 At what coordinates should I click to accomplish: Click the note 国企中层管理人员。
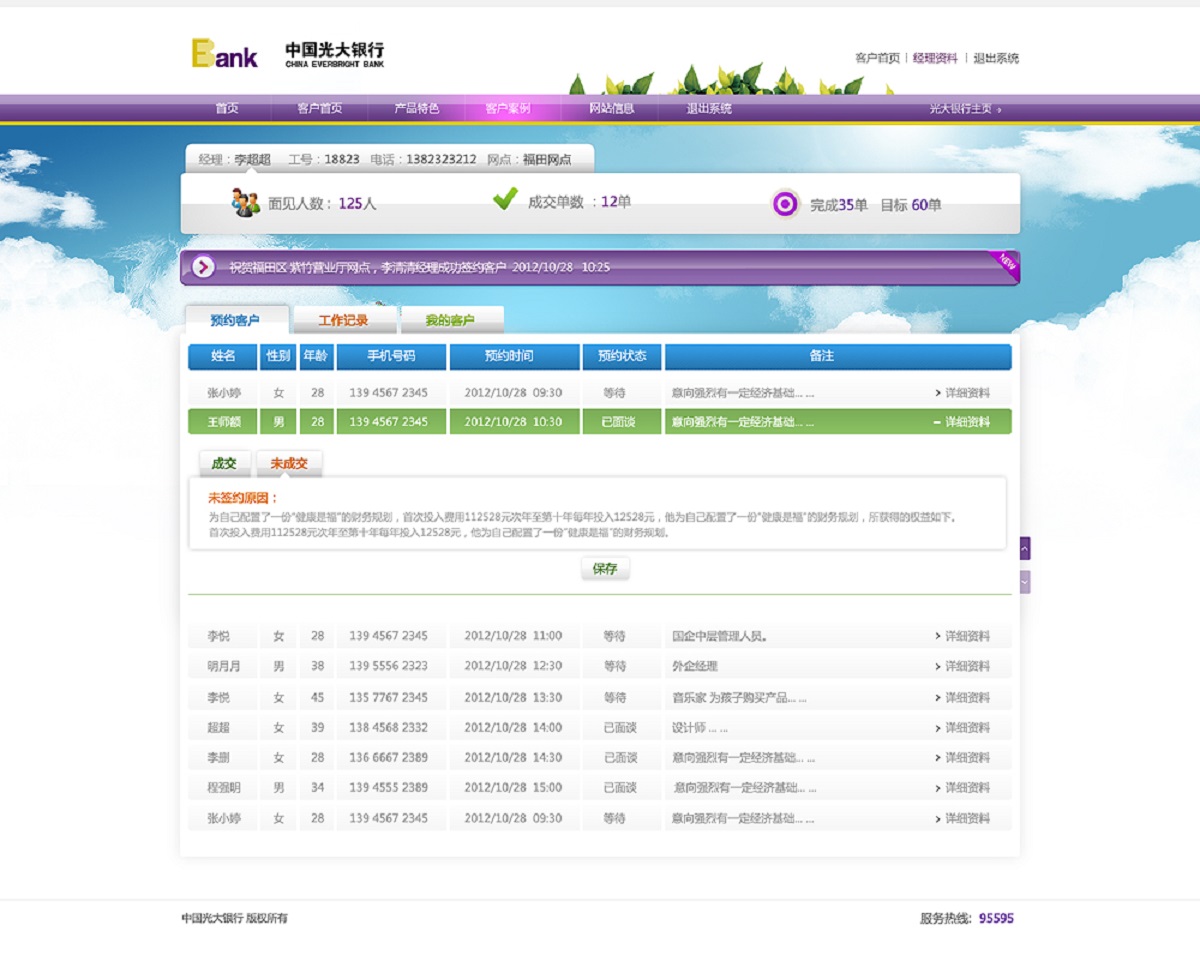click(720, 636)
